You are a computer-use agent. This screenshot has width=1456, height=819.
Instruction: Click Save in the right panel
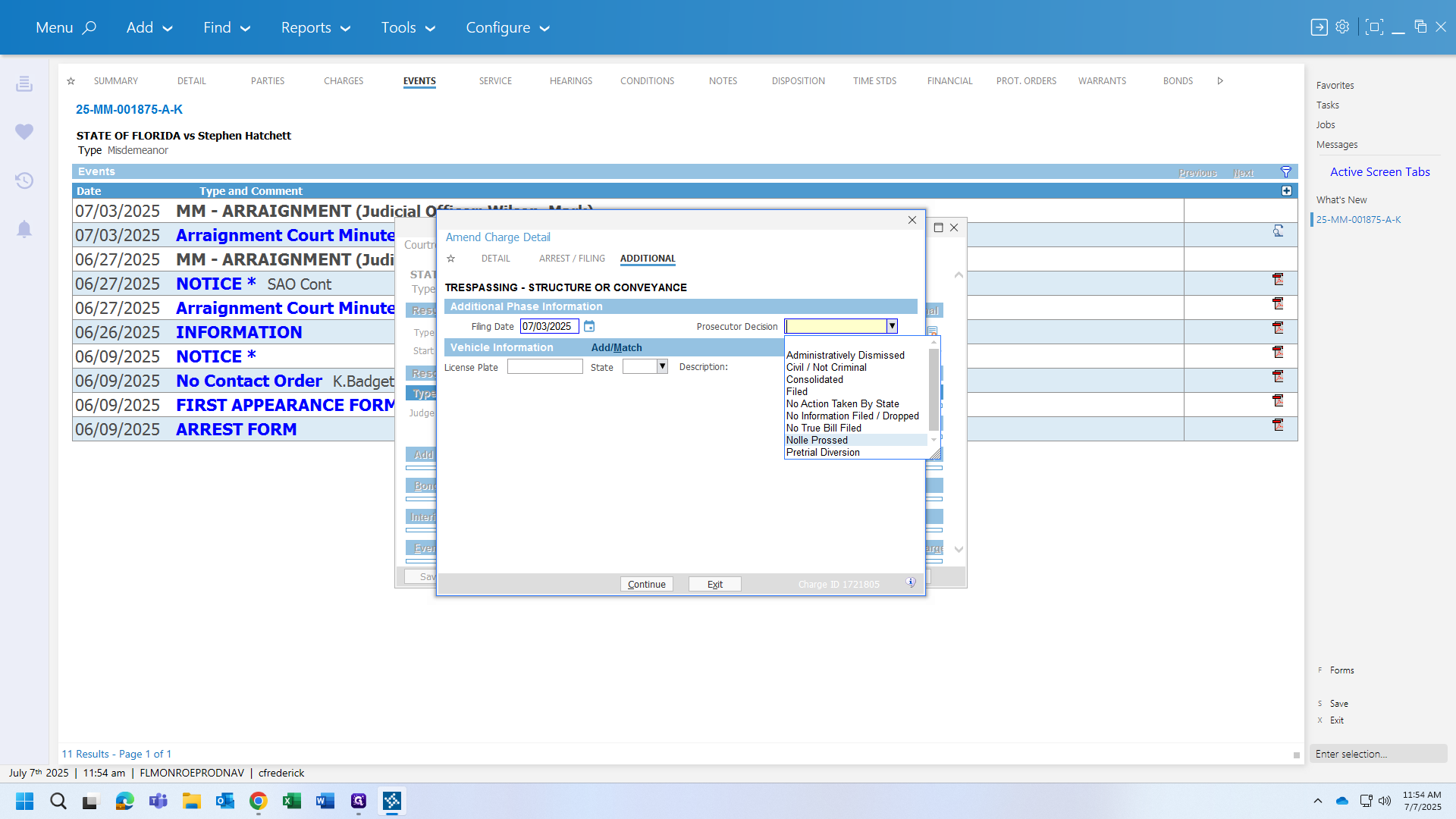1339,704
